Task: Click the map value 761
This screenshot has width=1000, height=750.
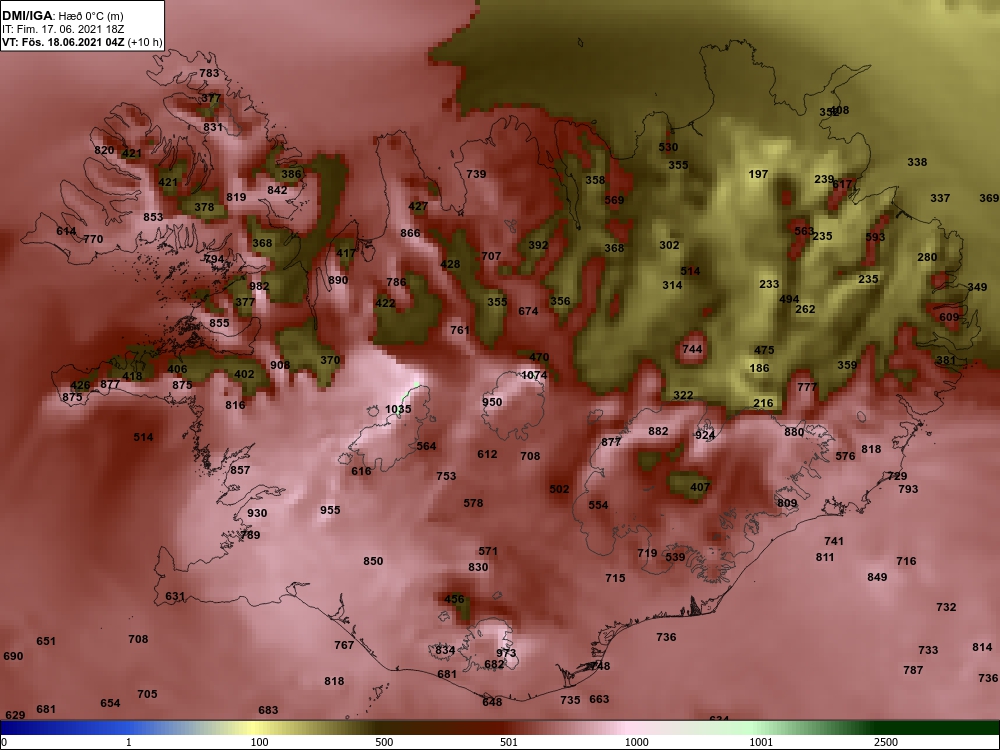Action: pos(460,330)
